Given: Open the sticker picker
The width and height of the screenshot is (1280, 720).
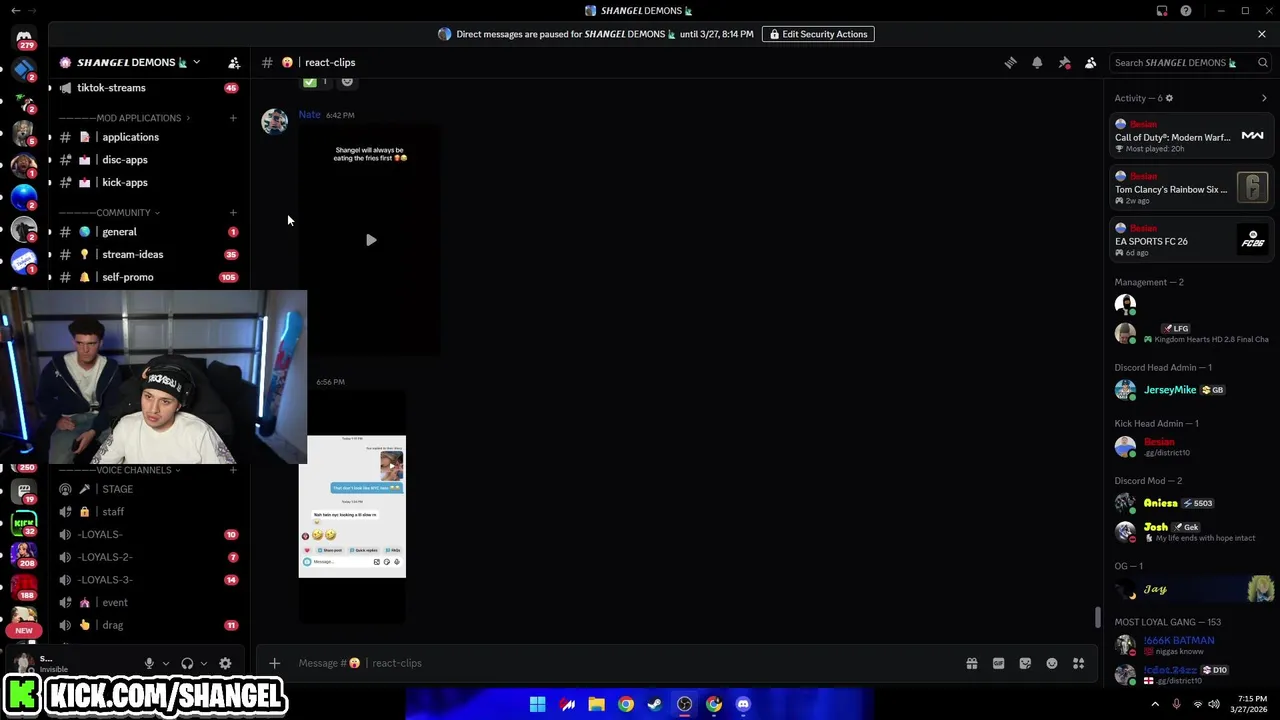Looking at the screenshot, I should (x=1025, y=663).
